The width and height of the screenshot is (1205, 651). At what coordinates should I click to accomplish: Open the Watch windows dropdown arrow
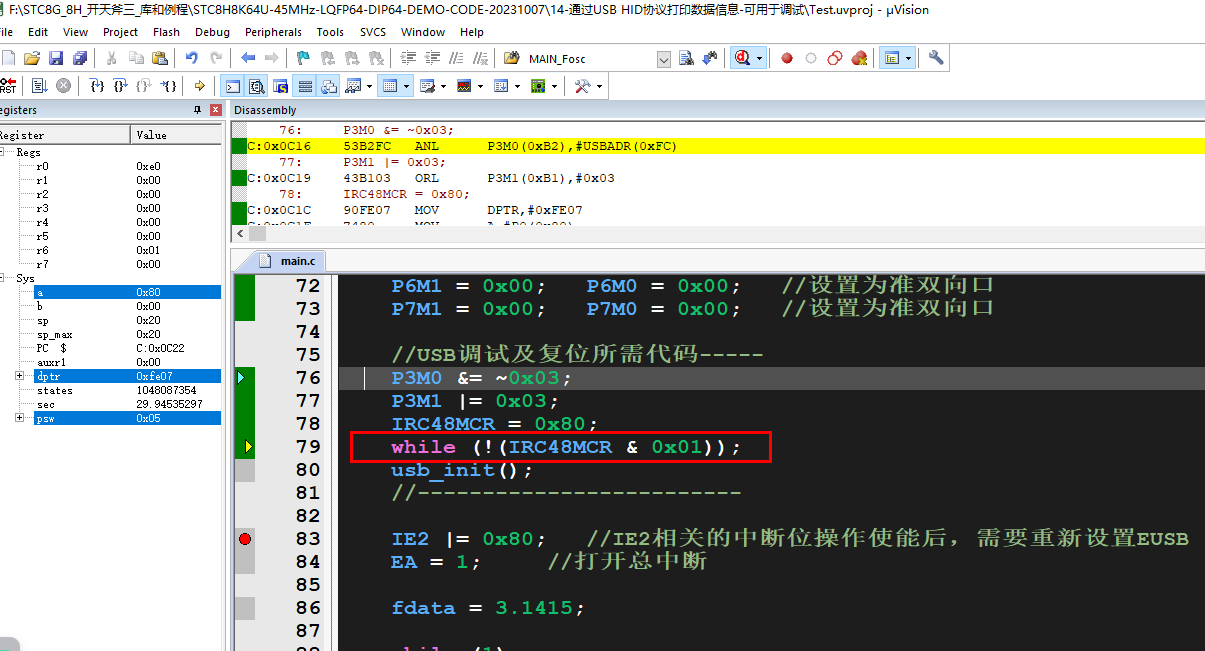(x=370, y=87)
